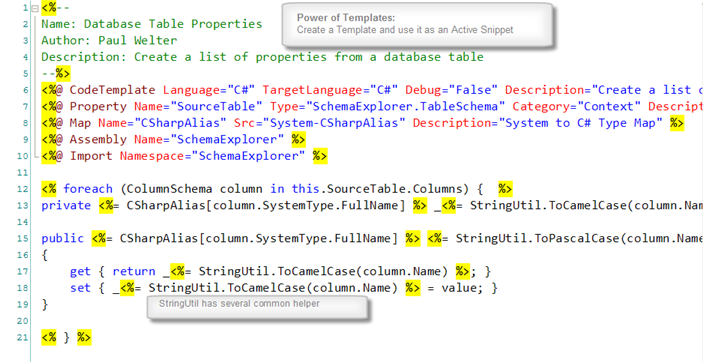Click the 'Description: Create a list of properties' comment line

point(263,57)
